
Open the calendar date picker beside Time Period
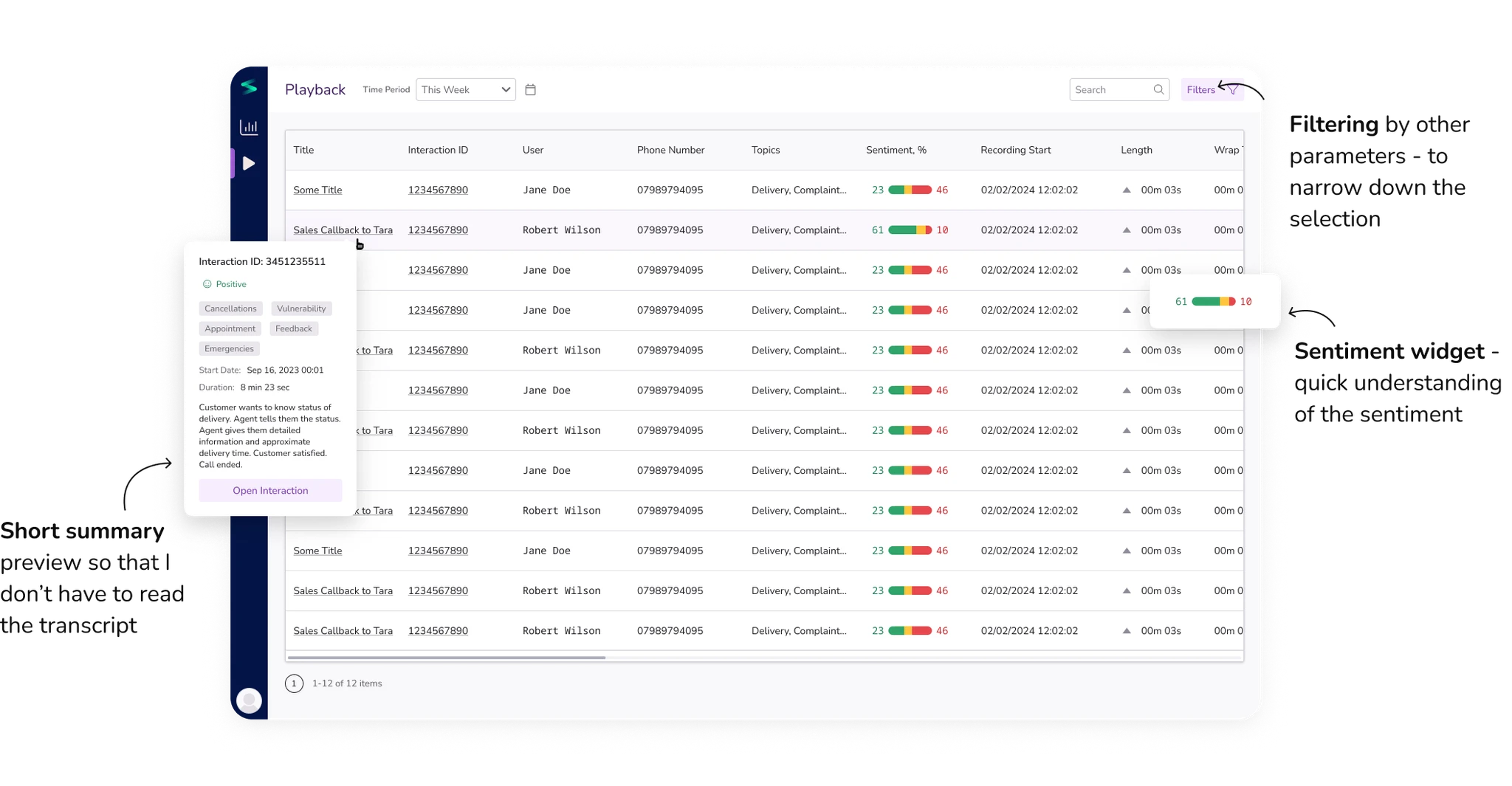pos(531,89)
